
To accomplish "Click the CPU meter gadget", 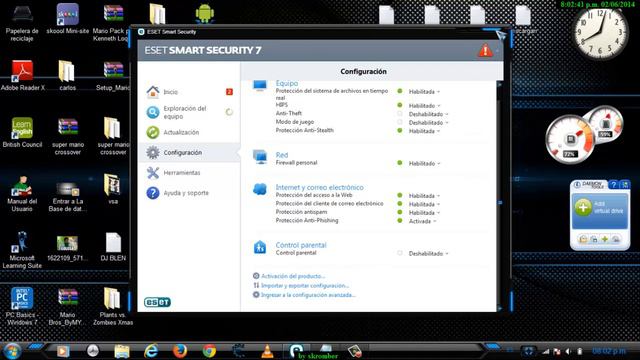I will (x=571, y=140).
